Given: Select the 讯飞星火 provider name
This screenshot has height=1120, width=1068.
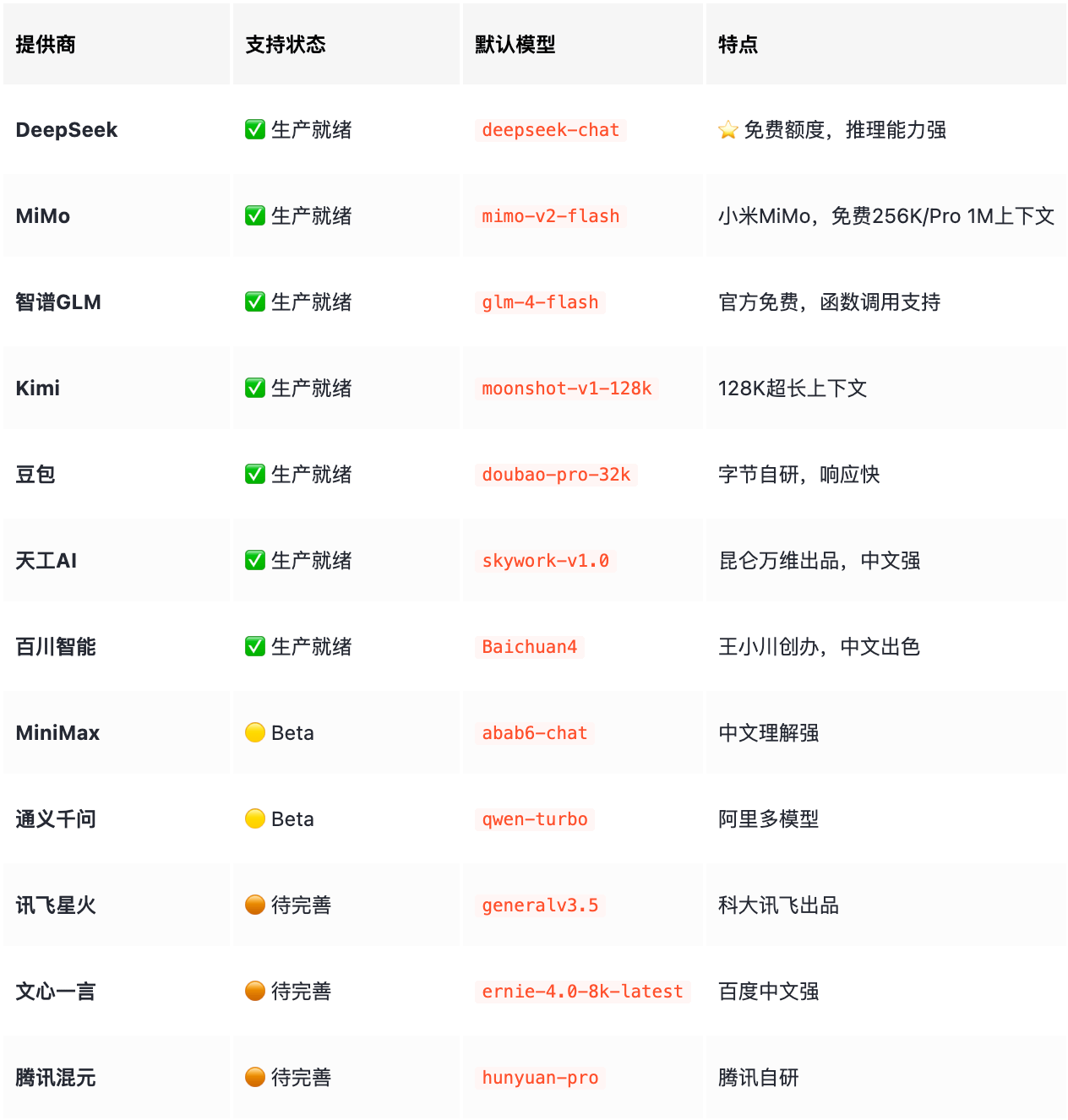Looking at the screenshot, I should pyautogui.click(x=56, y=905).
